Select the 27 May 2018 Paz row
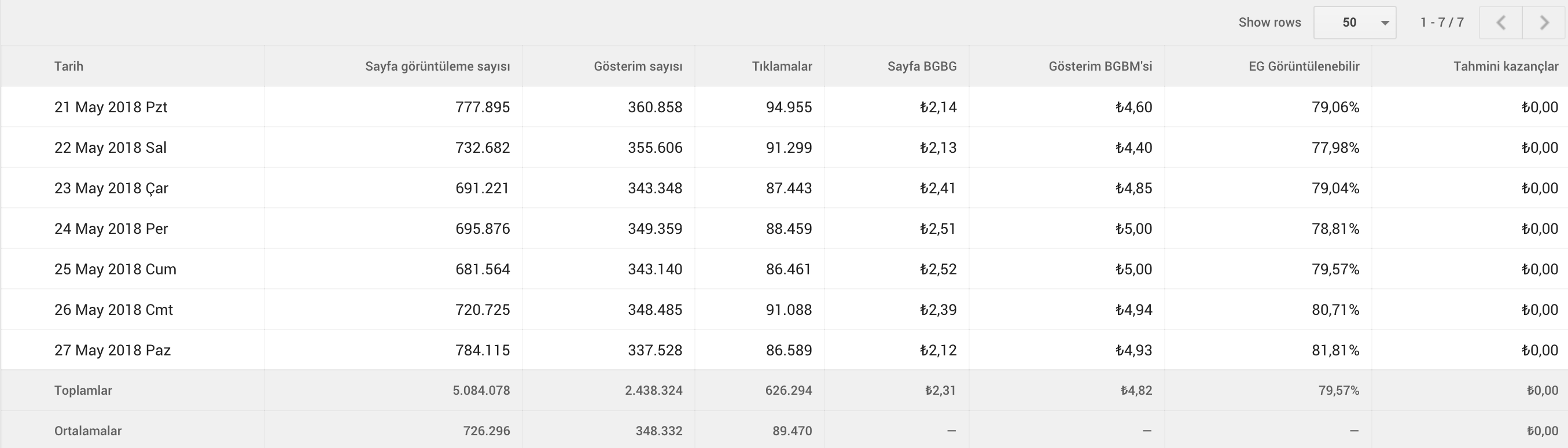The height and width of the screenshot is (448, 1568). tap(784, 350)
